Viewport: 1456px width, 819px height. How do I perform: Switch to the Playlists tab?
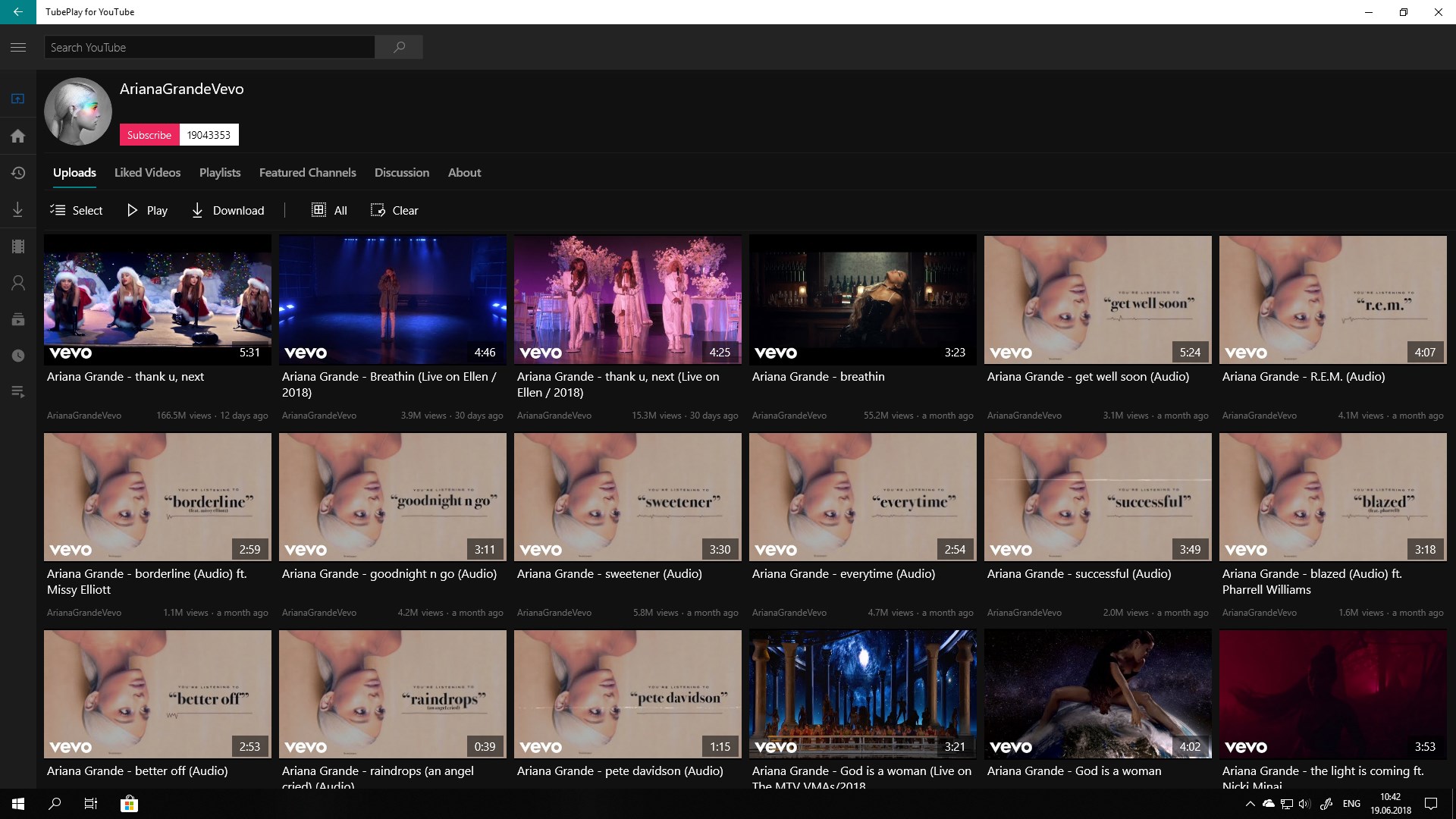220,173
